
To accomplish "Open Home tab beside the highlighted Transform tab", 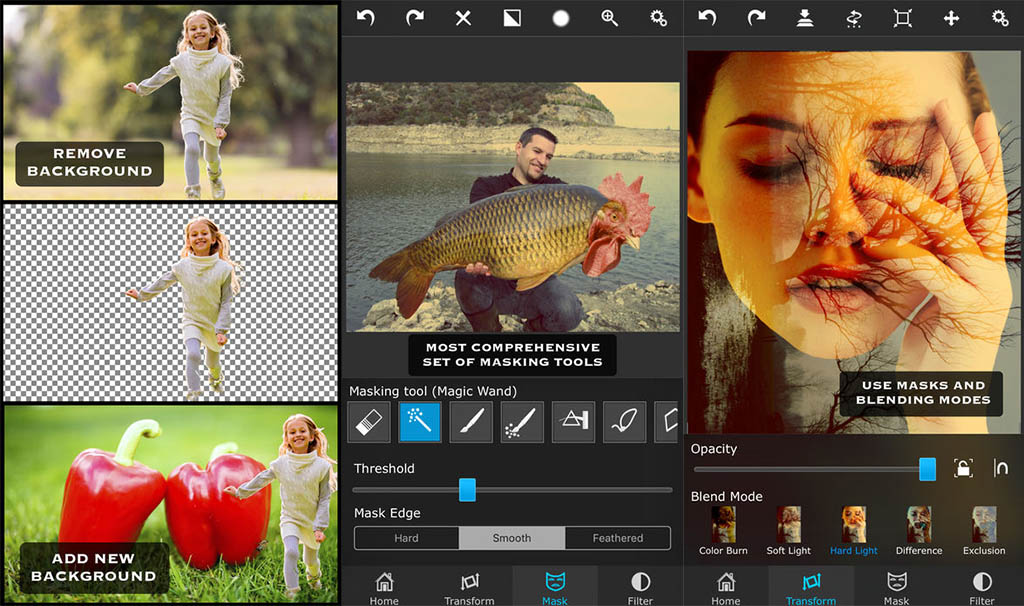I will click(726, 587).
